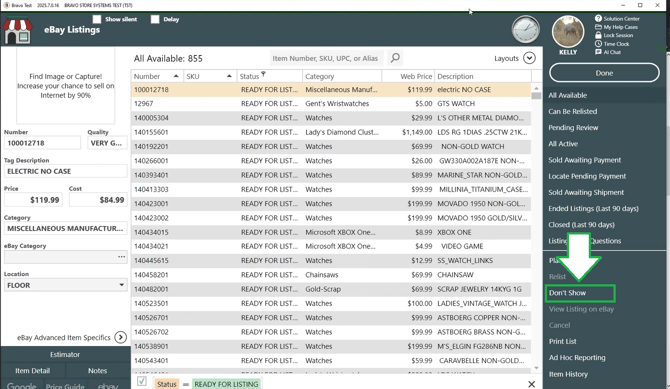This screenshot has height=389, width=670.
Task: Select Locate Pending Payment view
Action: click(x=587, y=176)
